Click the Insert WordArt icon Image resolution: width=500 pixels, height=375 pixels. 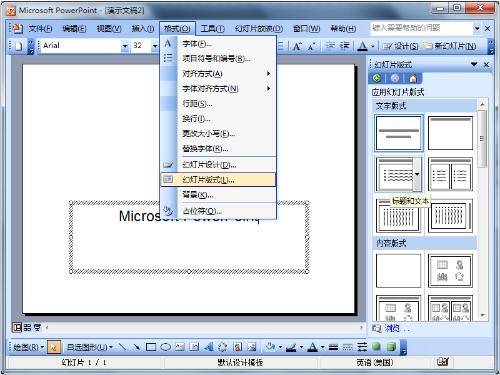click(209, 347)
